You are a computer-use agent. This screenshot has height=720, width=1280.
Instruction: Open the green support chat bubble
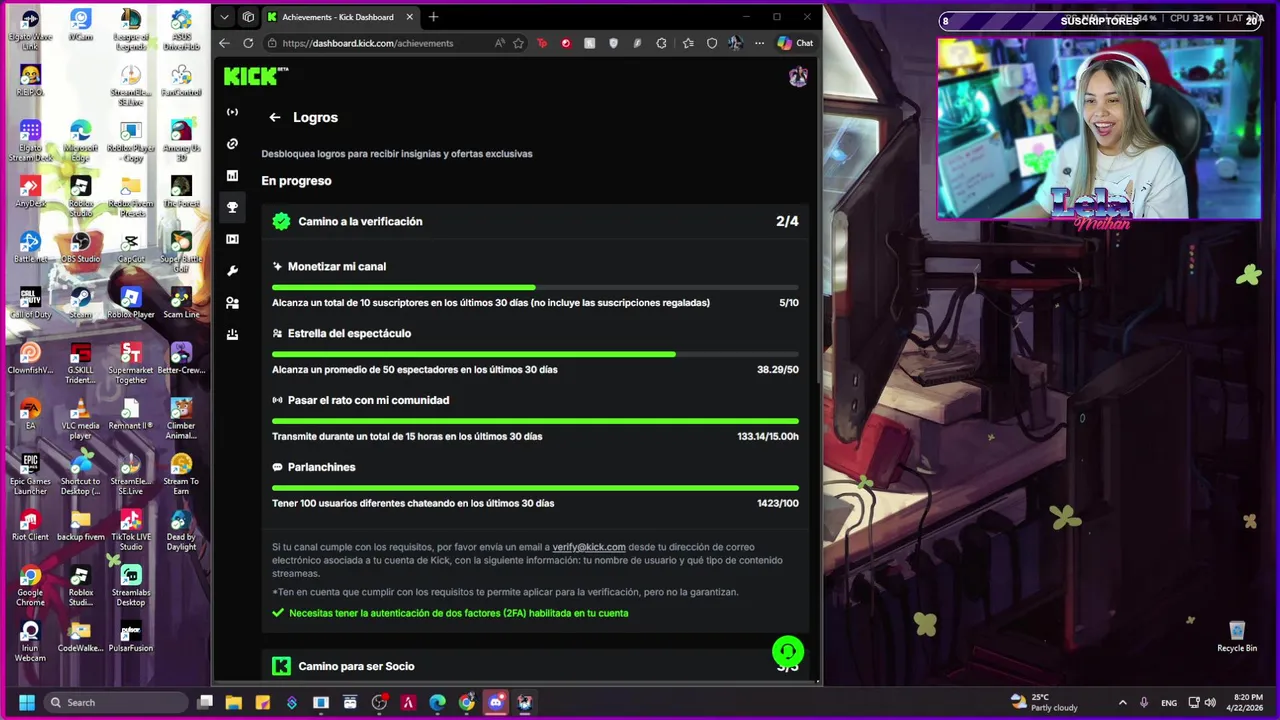point(788,652)
